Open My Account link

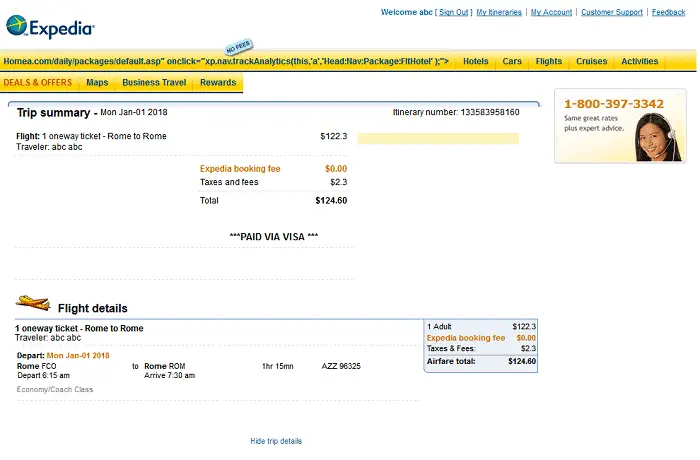551,12
